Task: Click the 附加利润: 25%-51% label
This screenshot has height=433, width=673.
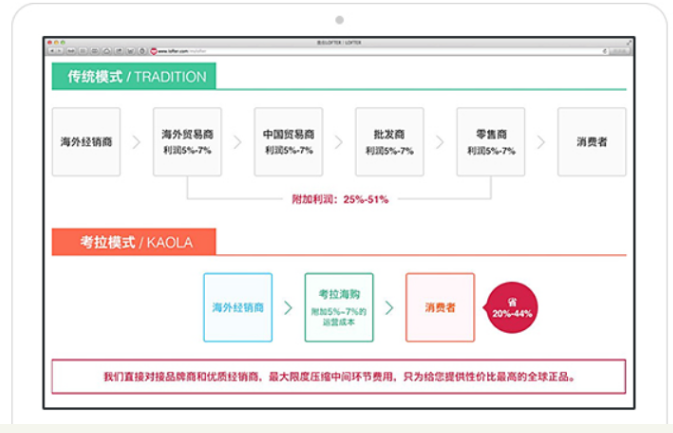Action: pyautogui.click(x=340, y=199)
